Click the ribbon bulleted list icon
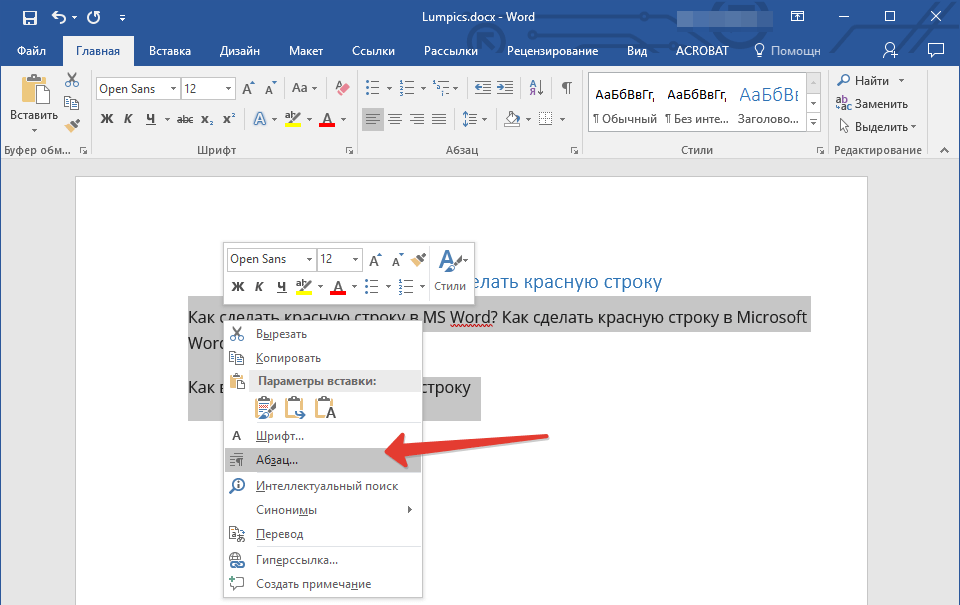The height and width of the screenshot is (605, 960). (372, 88)
